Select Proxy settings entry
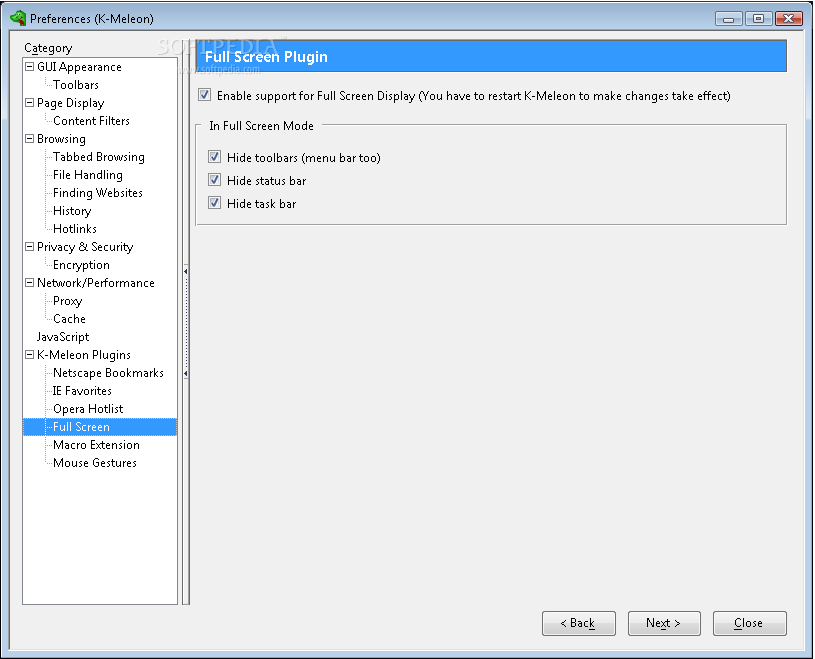Viewport: 815px width, 659px height. click(68, 301)
